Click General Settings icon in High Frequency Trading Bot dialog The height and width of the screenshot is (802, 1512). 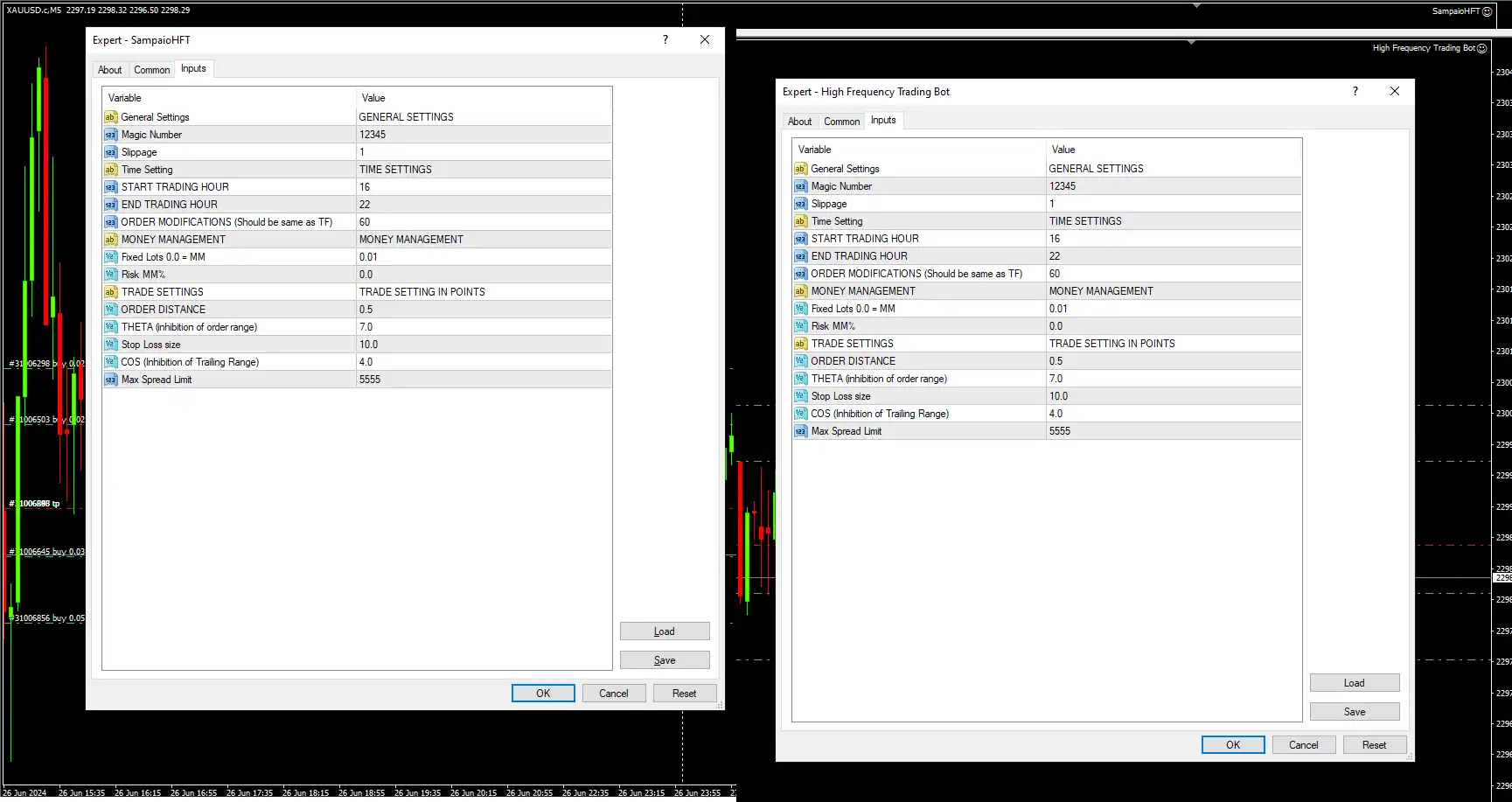800,169
